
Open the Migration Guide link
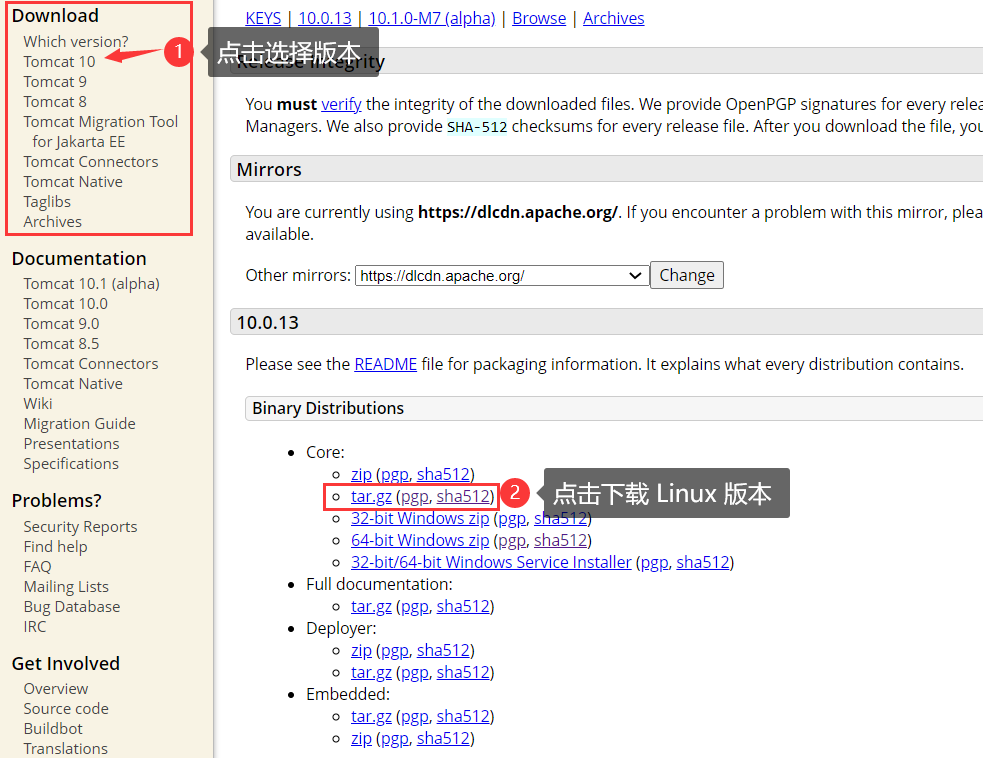coord(79,424)
